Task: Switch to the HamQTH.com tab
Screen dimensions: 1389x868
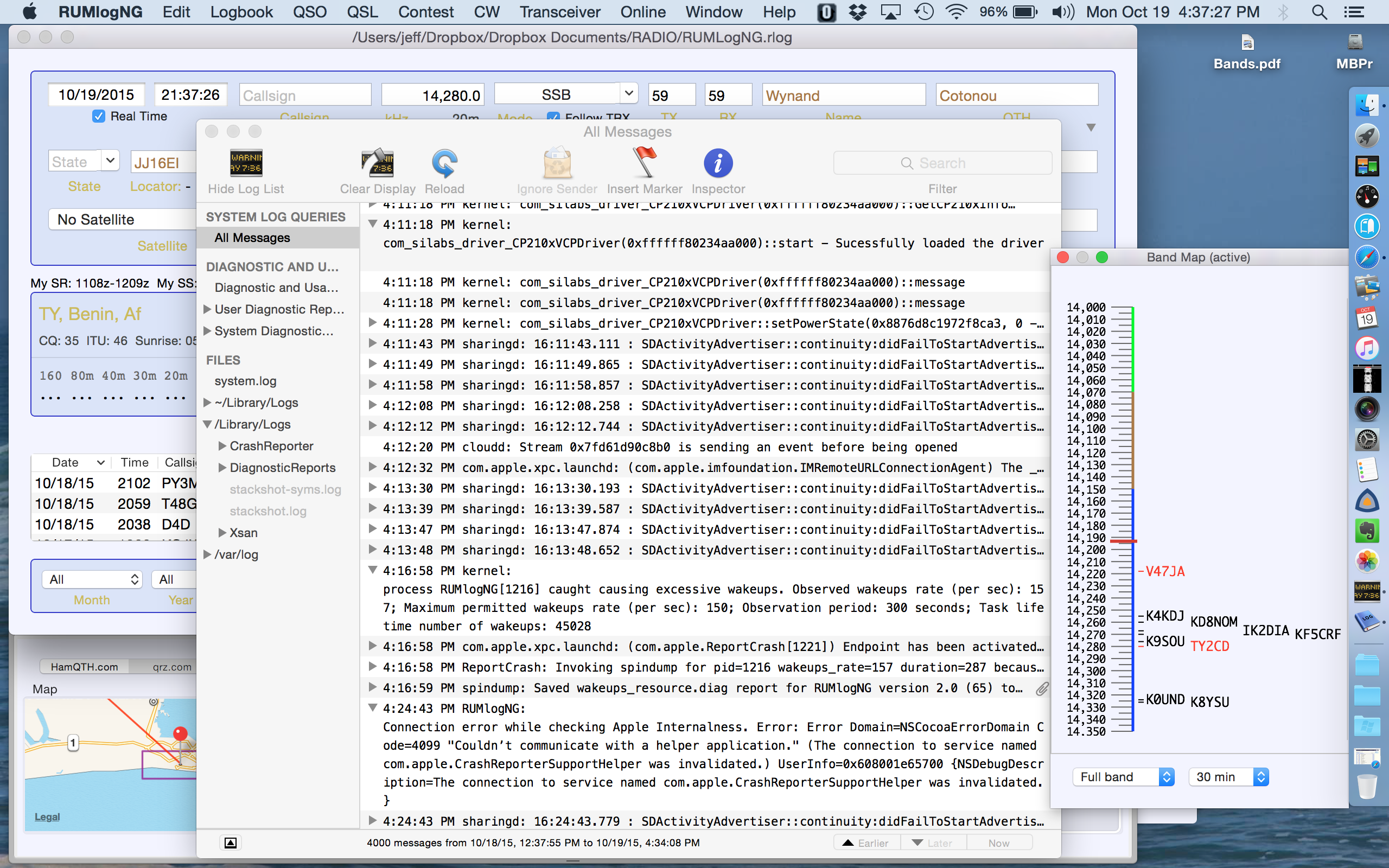Action: tap(85, 667)
